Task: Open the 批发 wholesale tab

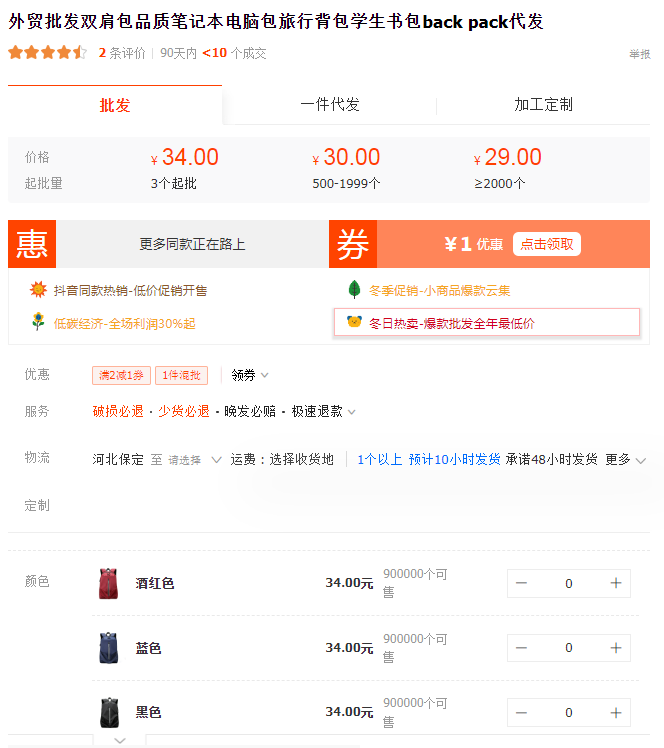Action: click(115, 105)
